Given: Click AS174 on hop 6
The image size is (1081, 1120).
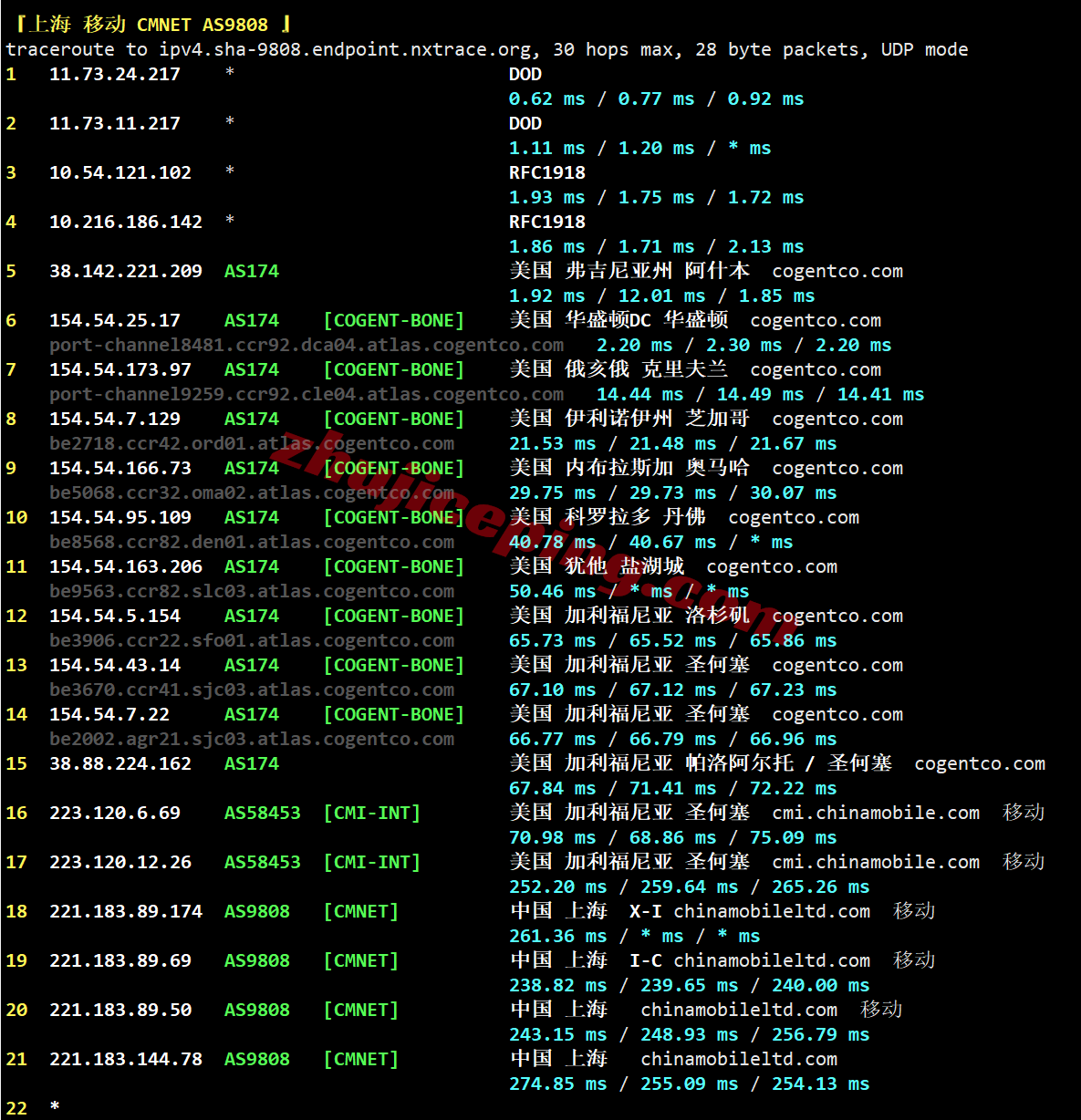Looking at the screenshot, I should (252, 320).
